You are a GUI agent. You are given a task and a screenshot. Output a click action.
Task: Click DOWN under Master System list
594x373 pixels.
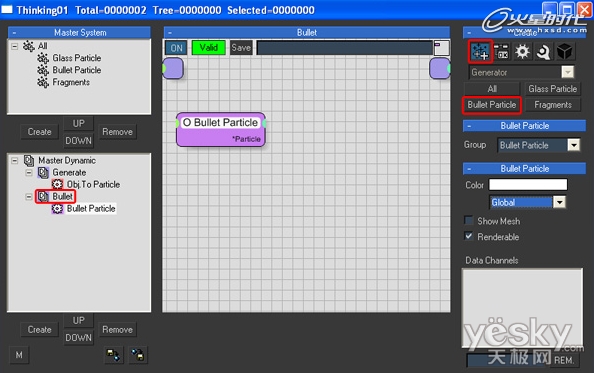point(78,140)
